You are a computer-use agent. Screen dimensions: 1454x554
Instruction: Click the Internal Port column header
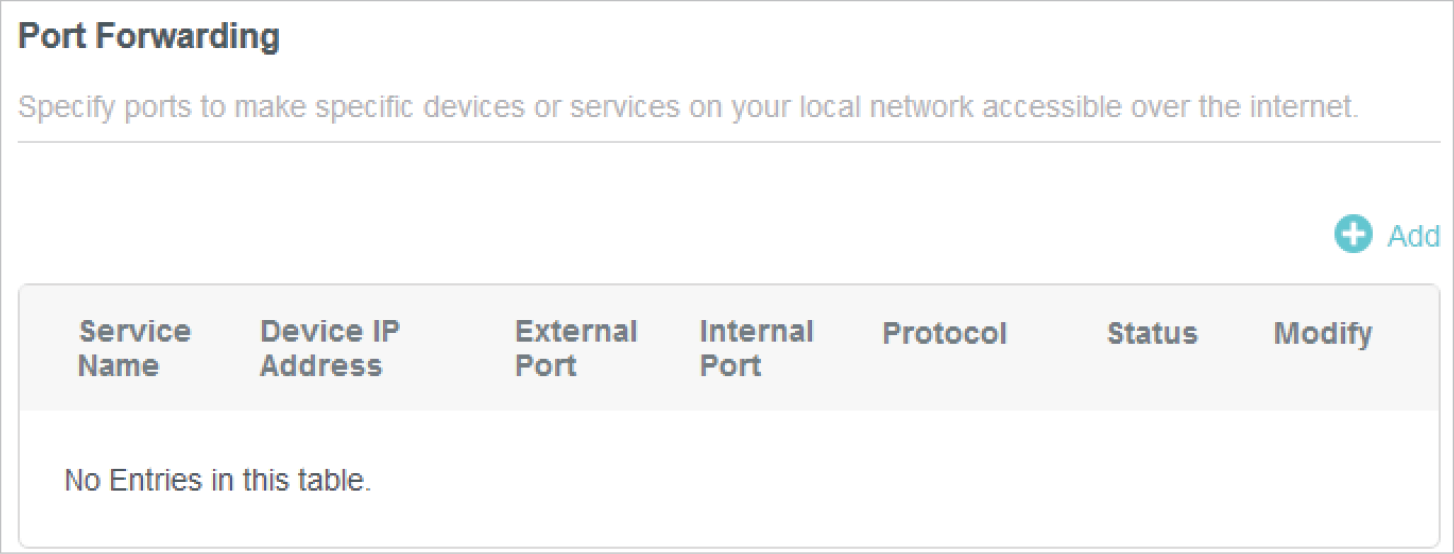(x=756, y=348)
